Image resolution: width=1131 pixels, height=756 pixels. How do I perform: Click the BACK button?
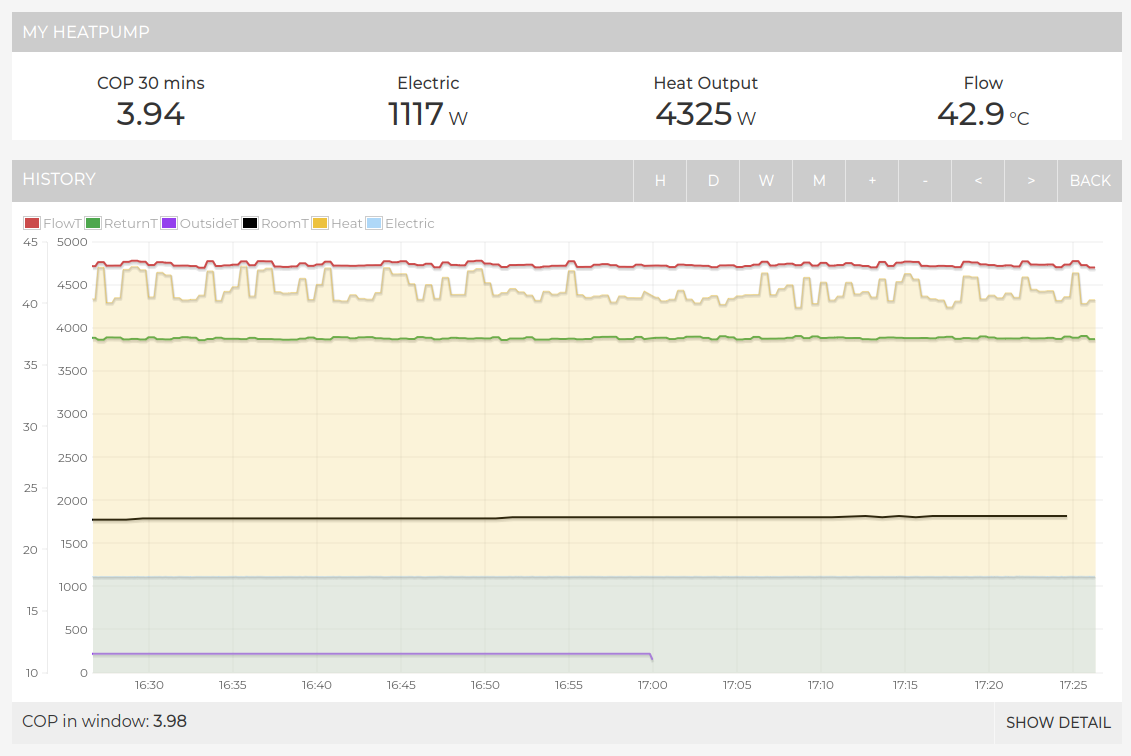pos(1090,180)
